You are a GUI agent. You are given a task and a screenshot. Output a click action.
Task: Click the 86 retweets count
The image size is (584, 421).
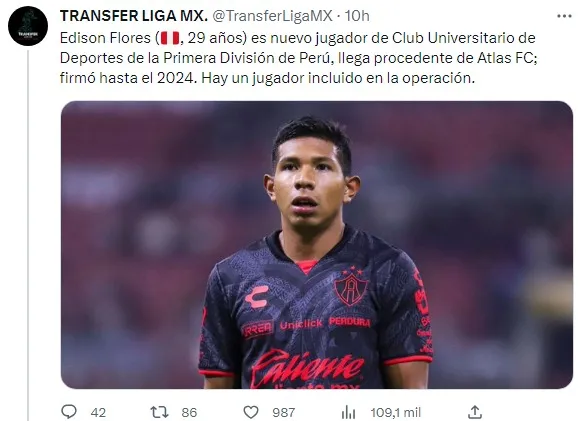click(x=189, y=412)
